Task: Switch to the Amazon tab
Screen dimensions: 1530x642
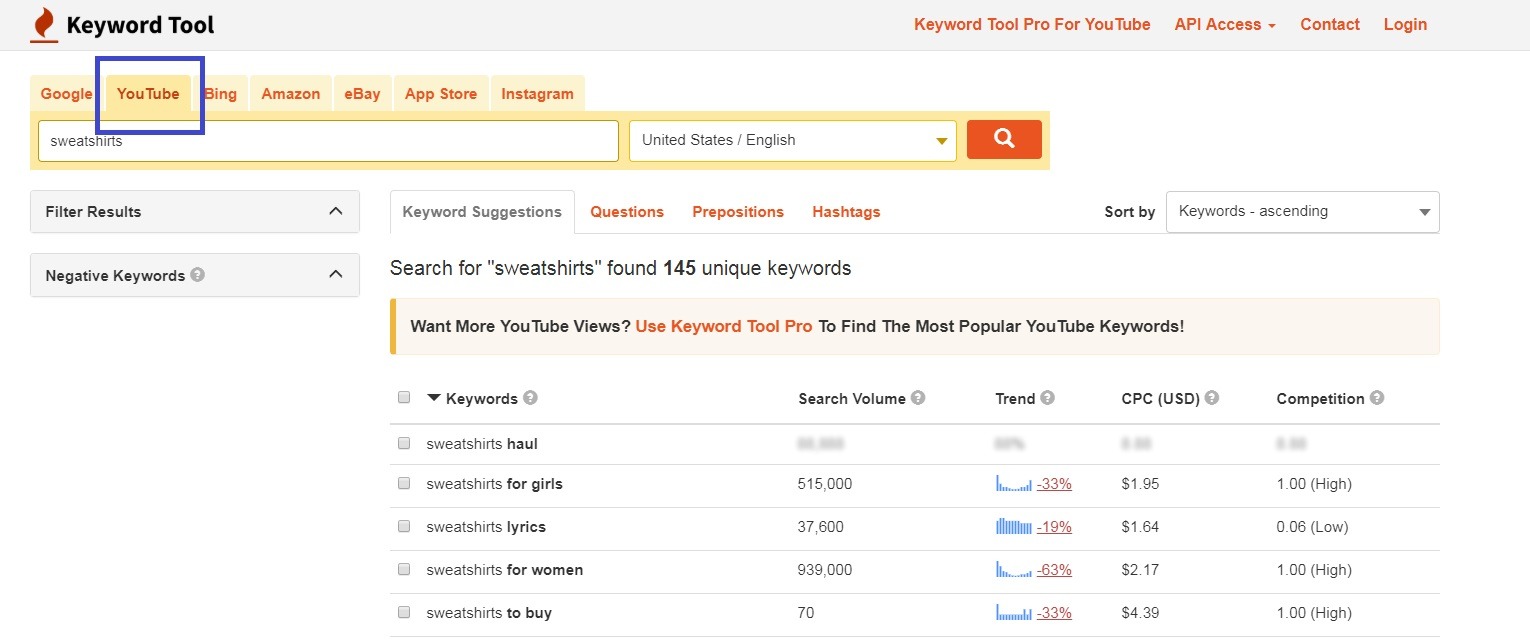Action: coord(291,94)
